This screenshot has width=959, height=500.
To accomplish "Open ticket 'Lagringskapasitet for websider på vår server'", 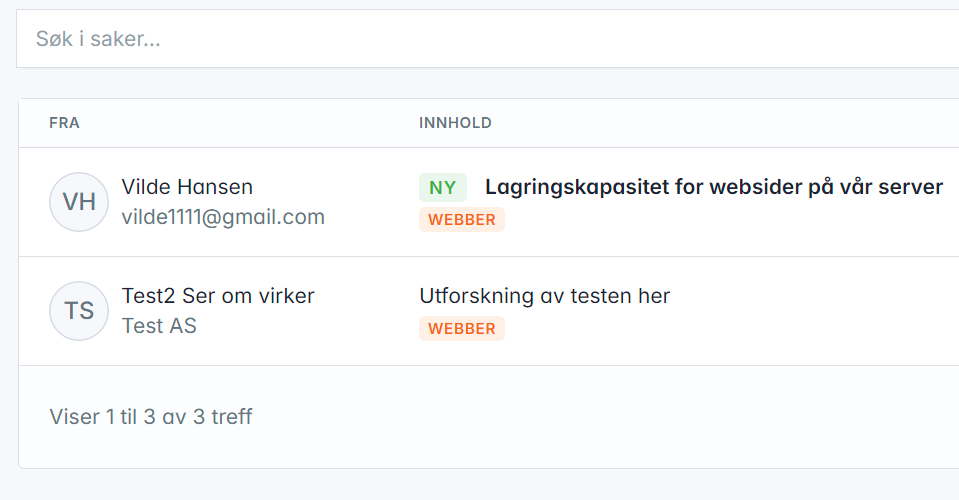I will 714,187.
